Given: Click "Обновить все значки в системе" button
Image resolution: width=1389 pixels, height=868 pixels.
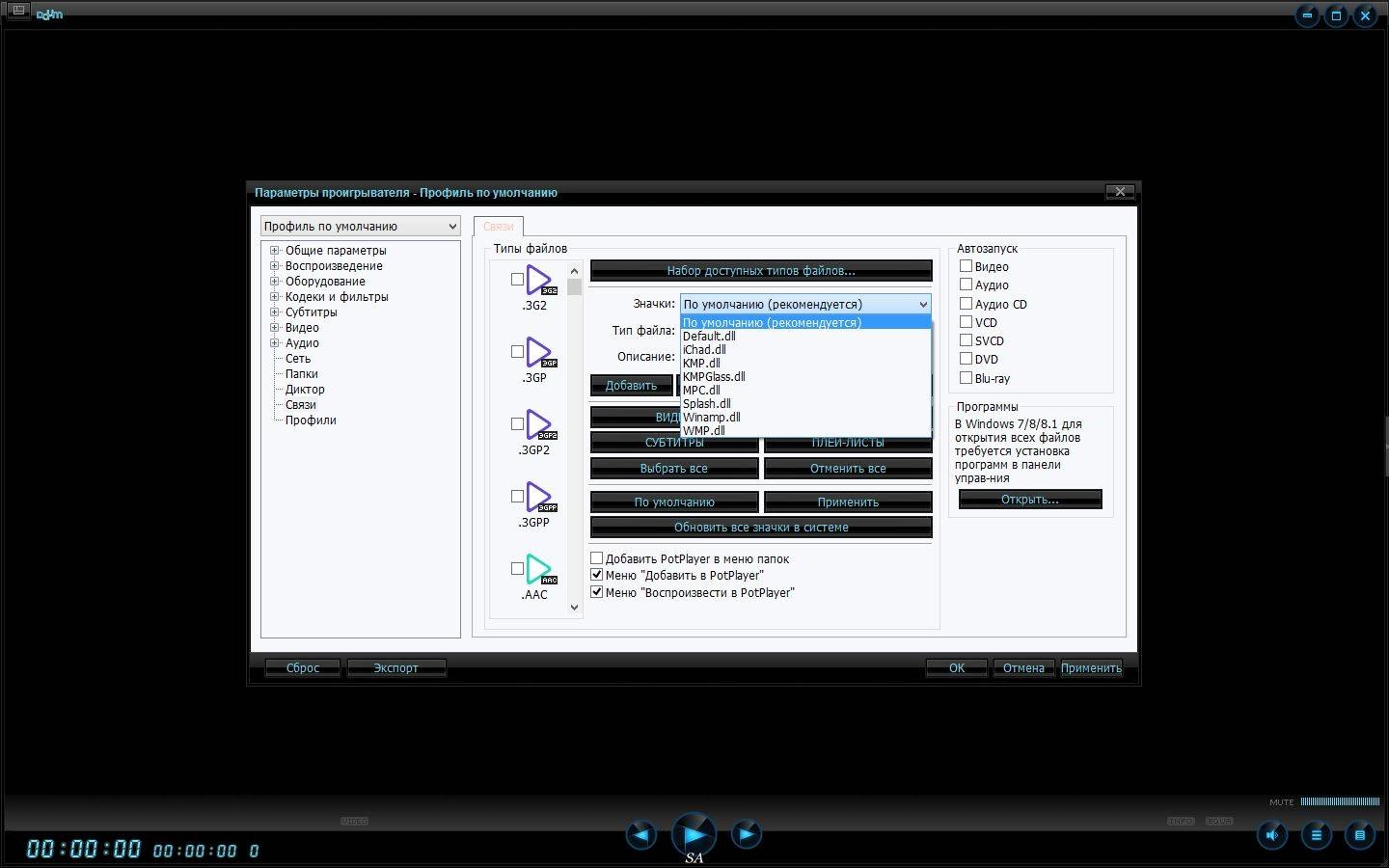Looking at the screenshot, I should coord(761,528).
